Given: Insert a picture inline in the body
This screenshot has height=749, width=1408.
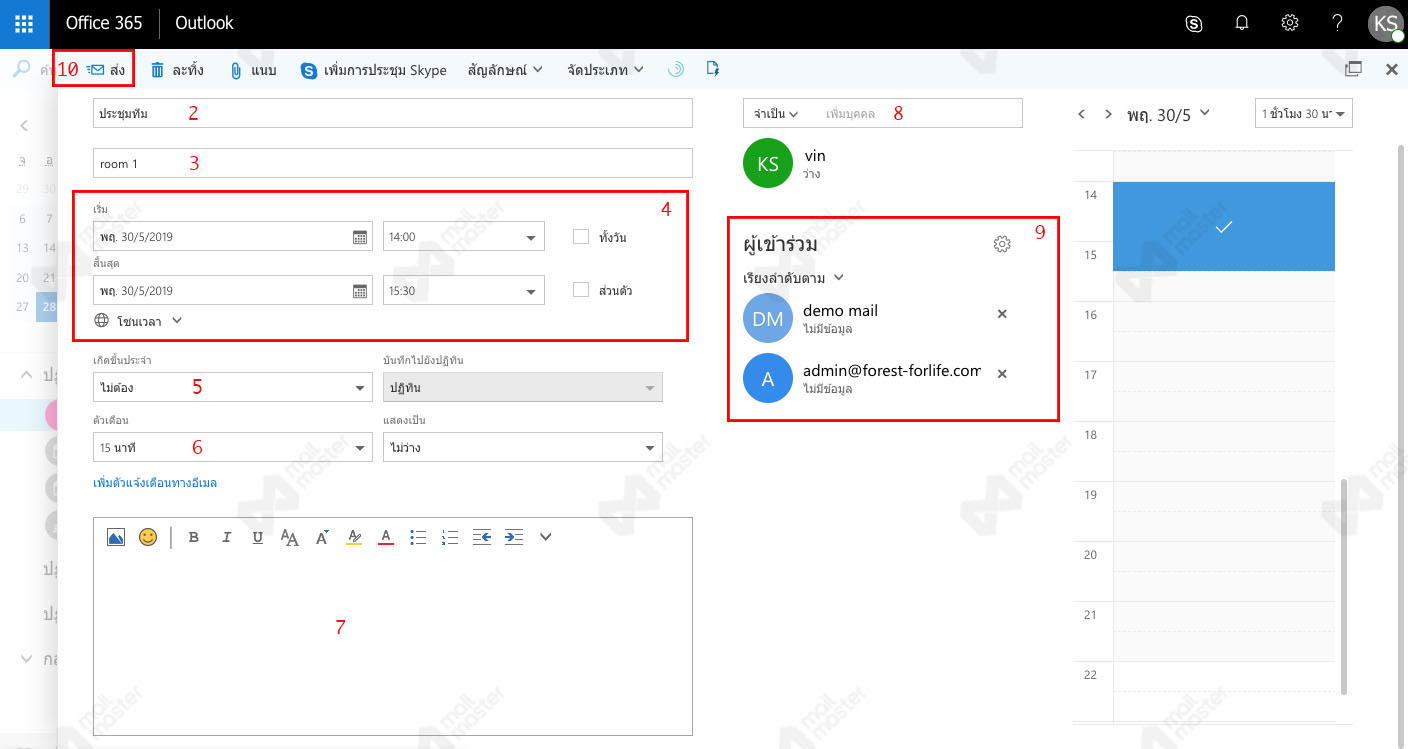Looking at the screenshot, I should [x=116, y=537].
